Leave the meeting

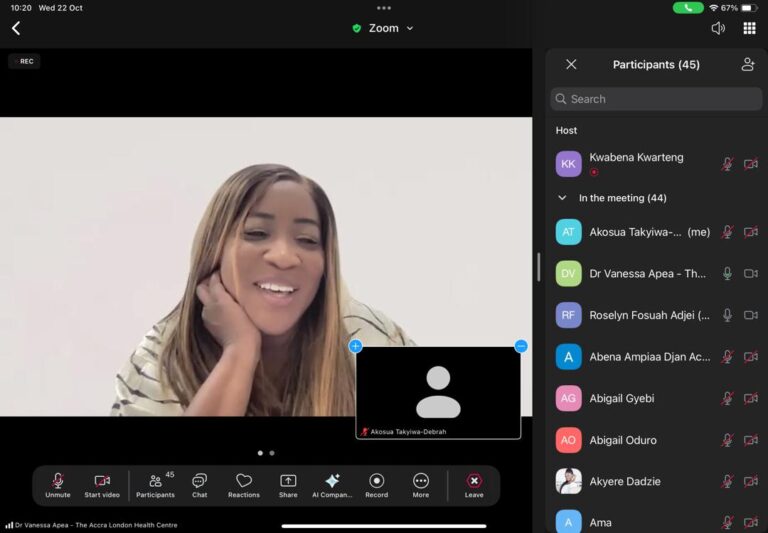click(474, 485)
